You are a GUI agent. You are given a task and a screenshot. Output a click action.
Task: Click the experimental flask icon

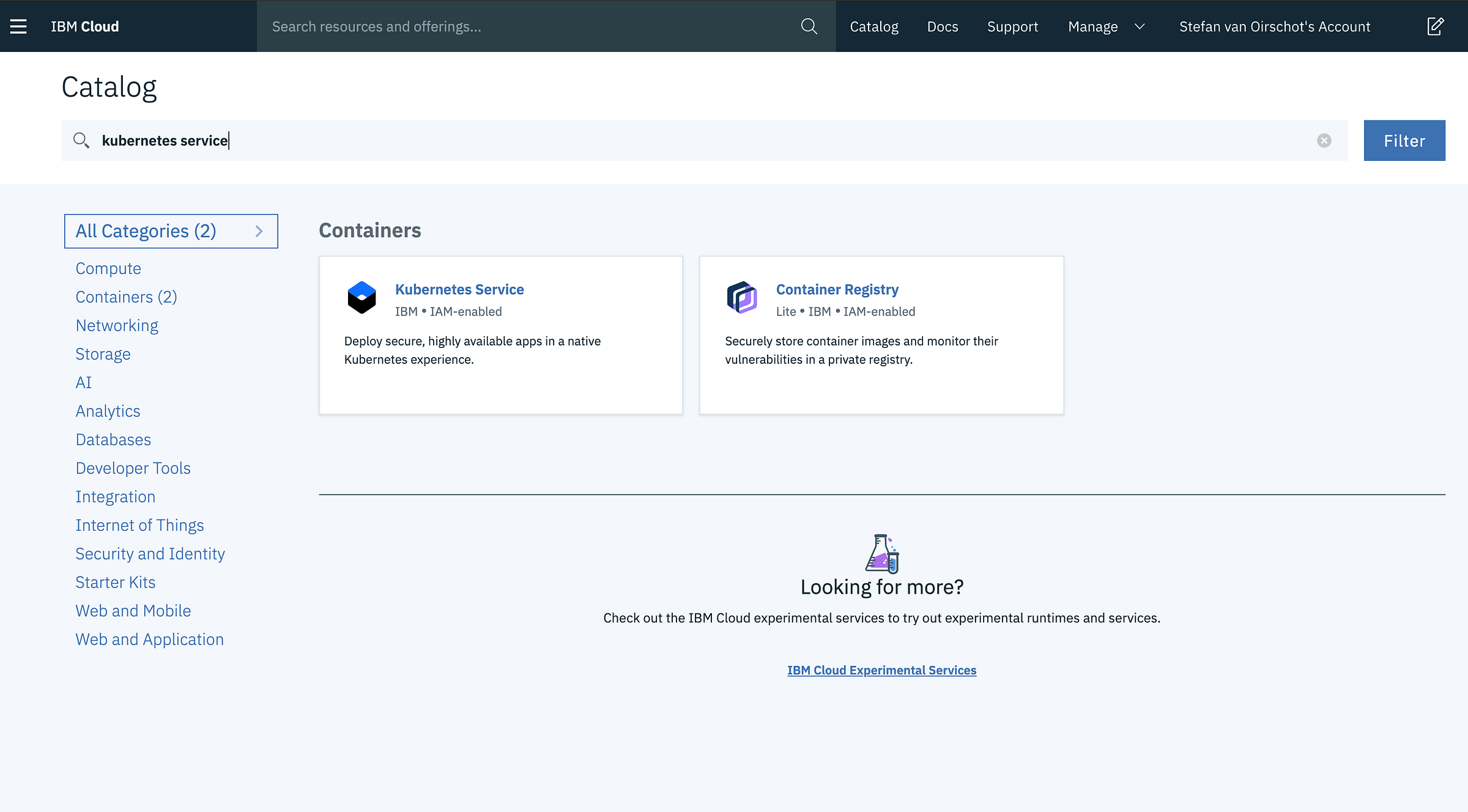(881, 553)
